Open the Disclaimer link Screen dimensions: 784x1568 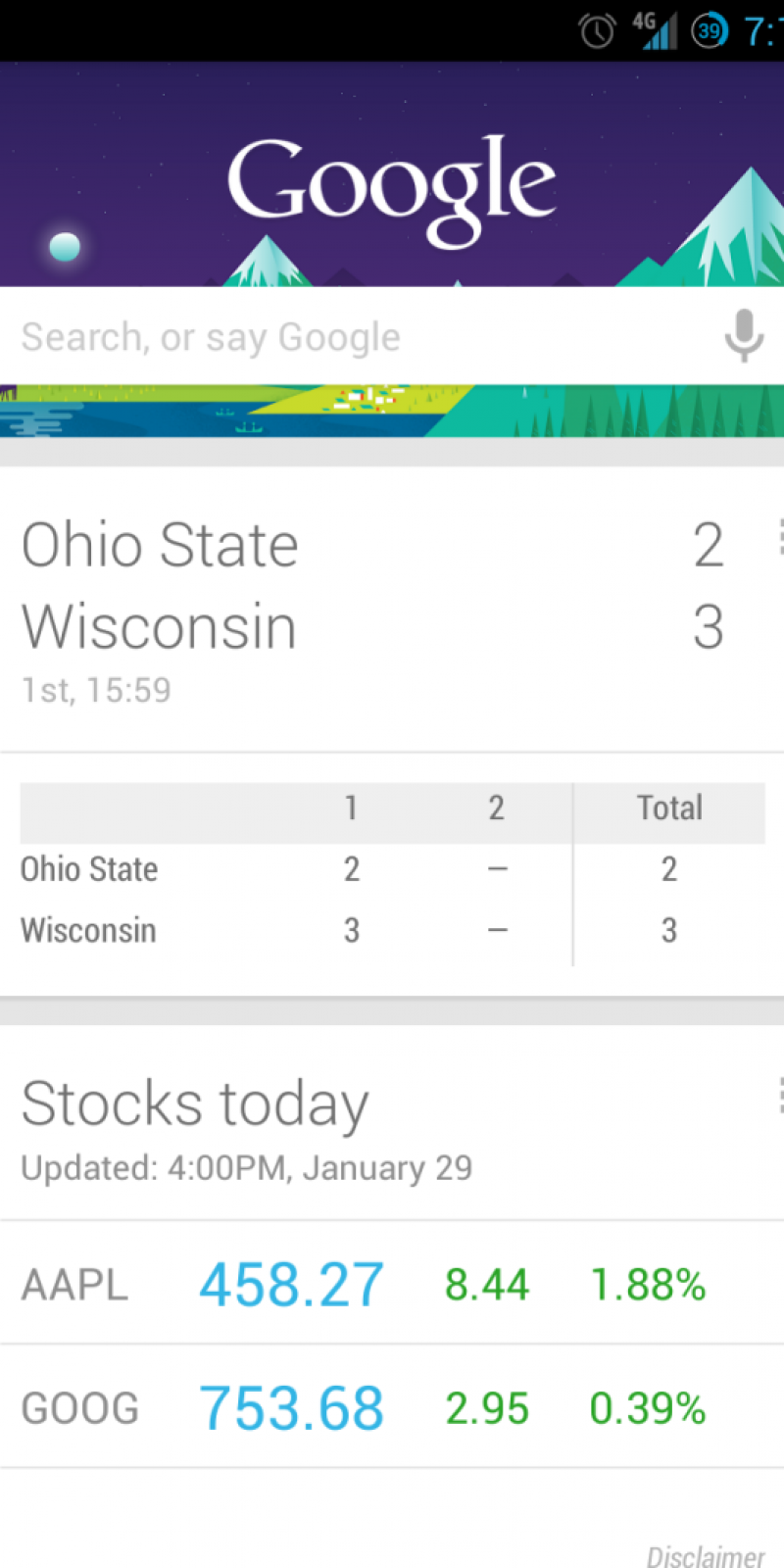pos(706,1556)
